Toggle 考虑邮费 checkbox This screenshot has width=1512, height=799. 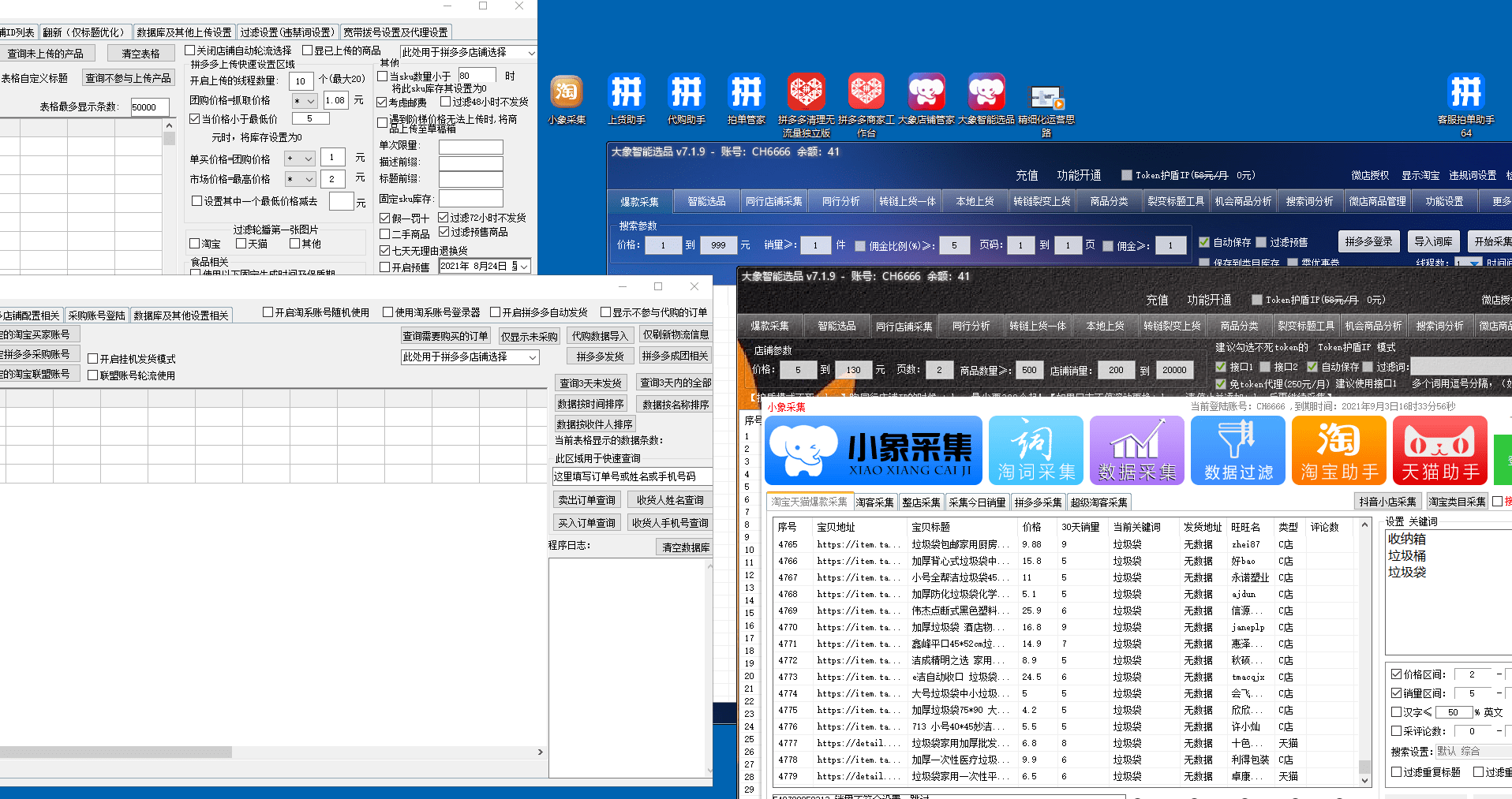pos(382,103)
